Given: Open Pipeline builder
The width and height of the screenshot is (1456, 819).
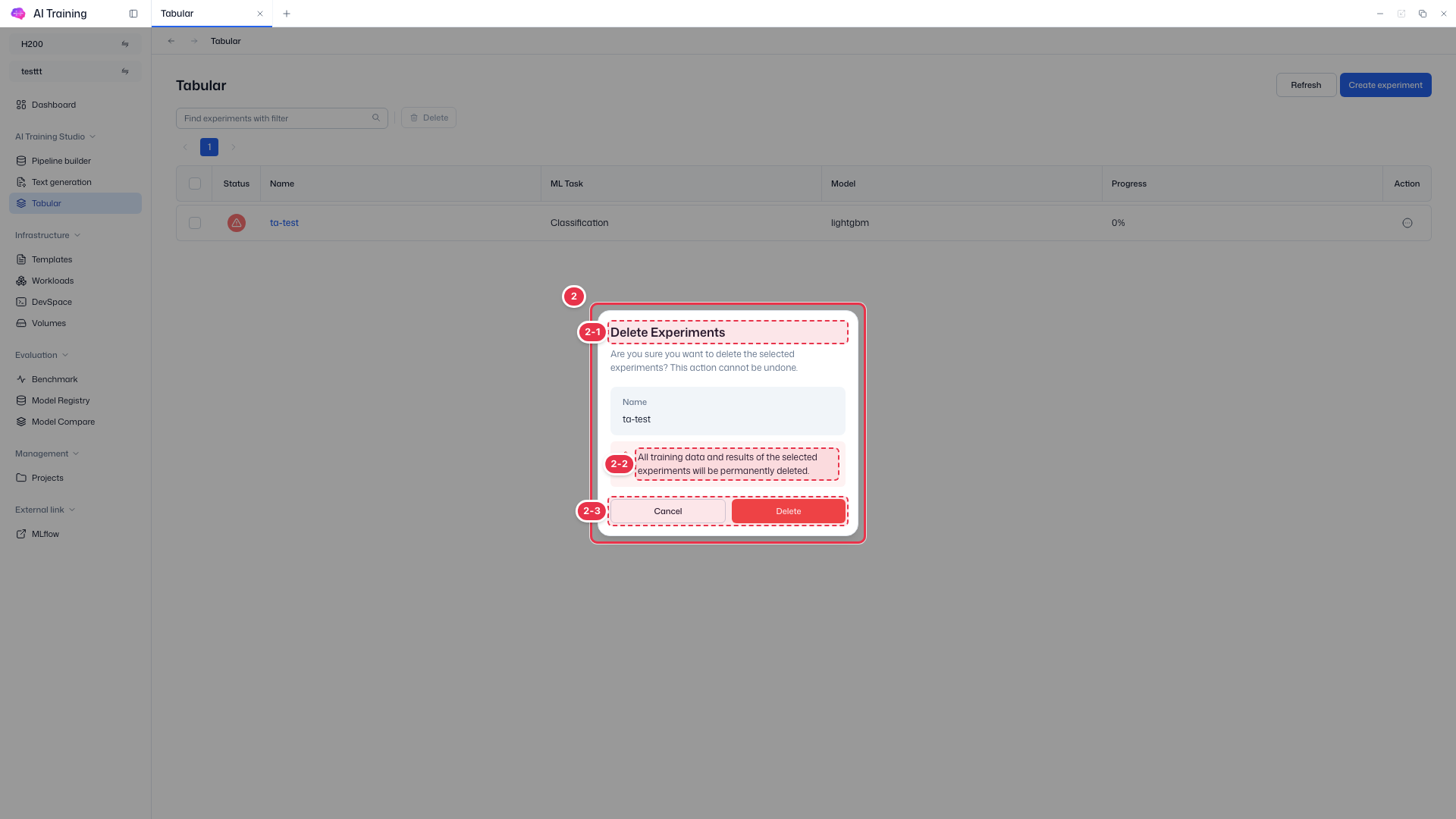Looking at the screenshot, I should coord(75,161).
